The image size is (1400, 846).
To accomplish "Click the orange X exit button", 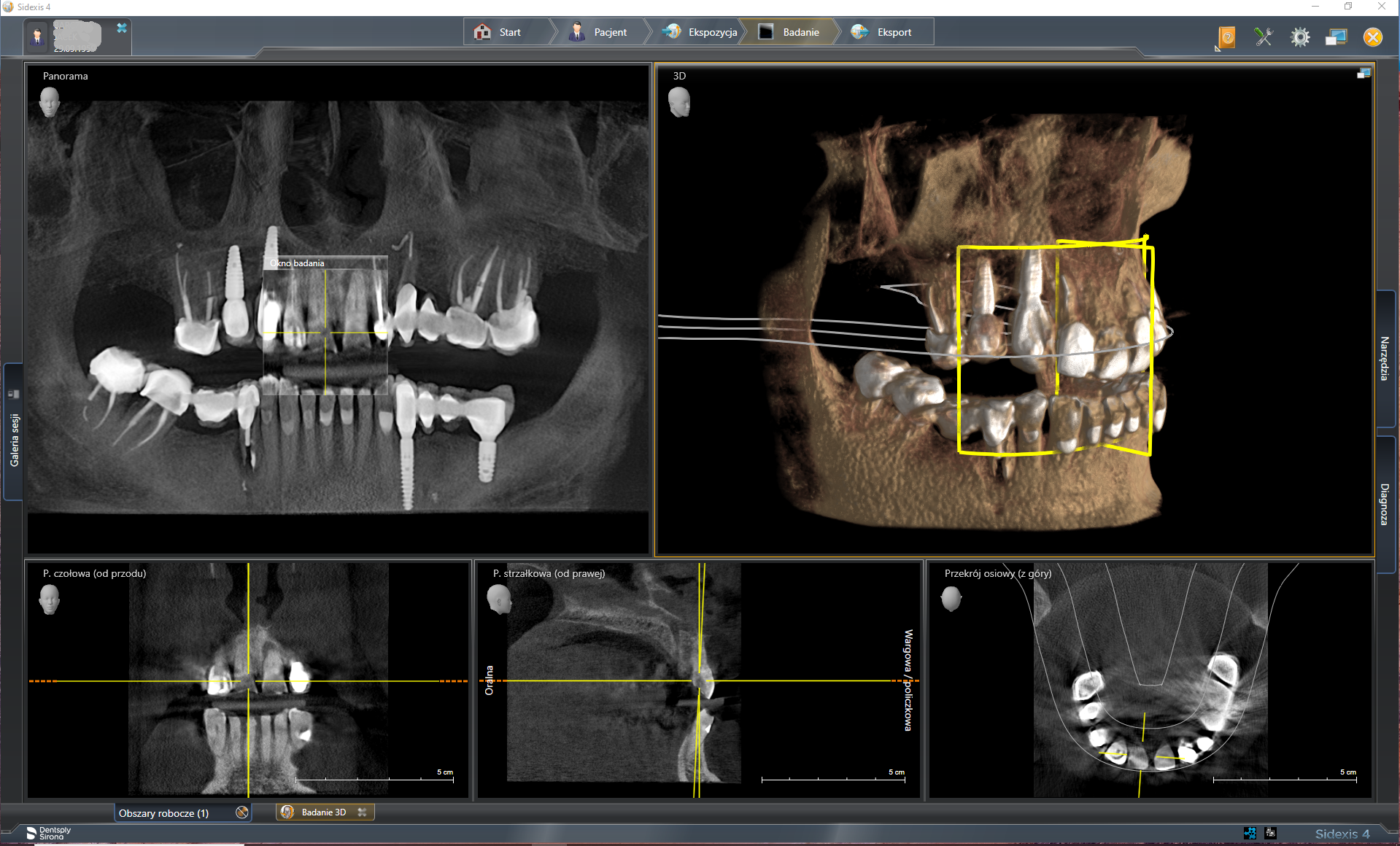I will pyautogui.click(x=1373, y=36).
